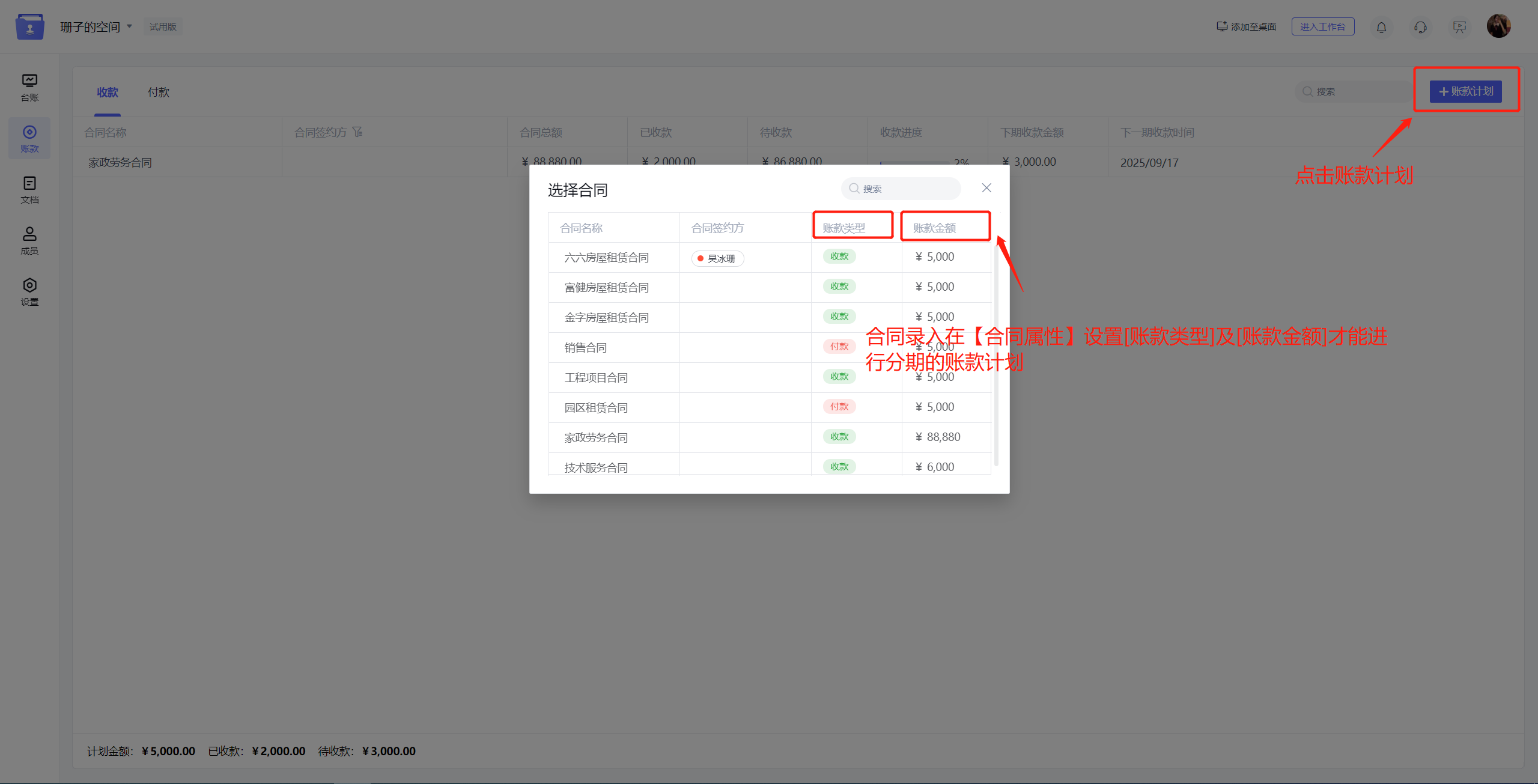Click the 下一期收款时间 column header
Screen dimensions: 1538x784
1157,132
